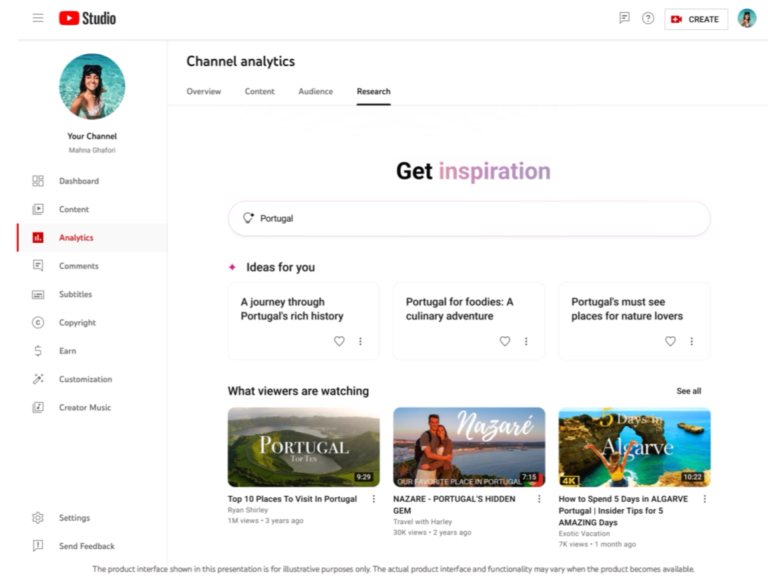Click the Dashboard sidebar icon

(38, 181)
